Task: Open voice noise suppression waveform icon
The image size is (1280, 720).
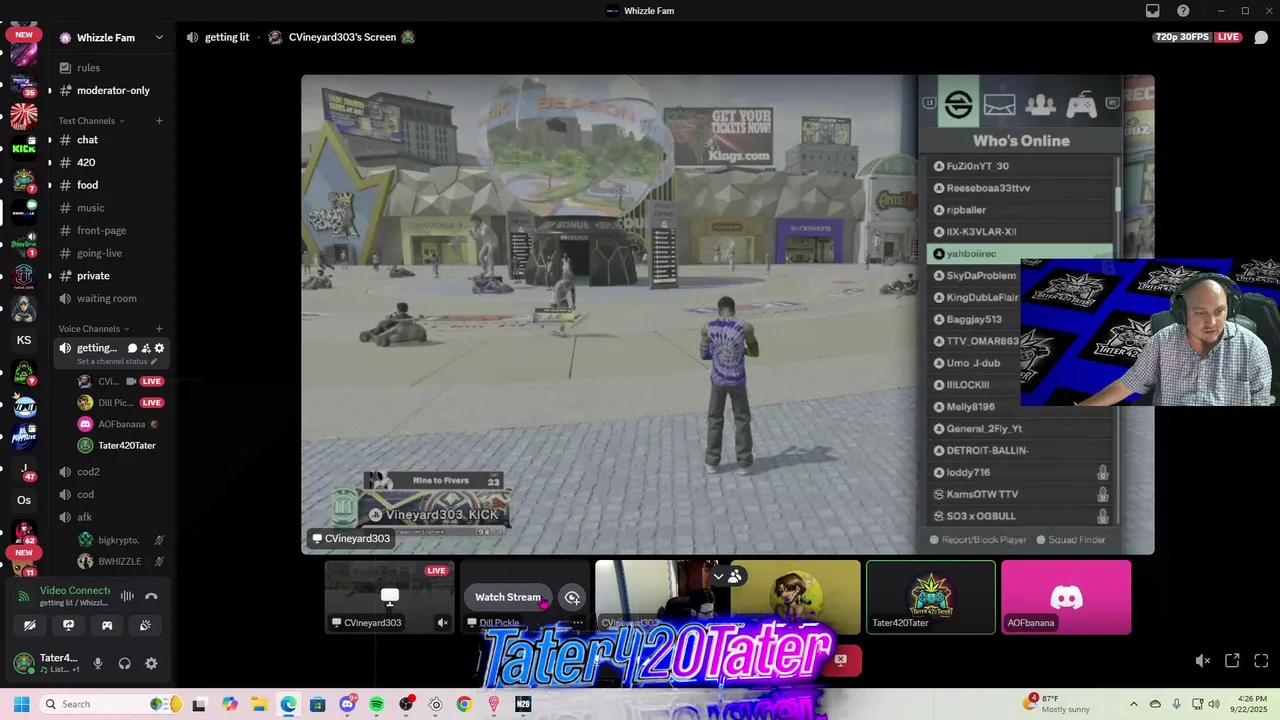Action: (127, 596)
